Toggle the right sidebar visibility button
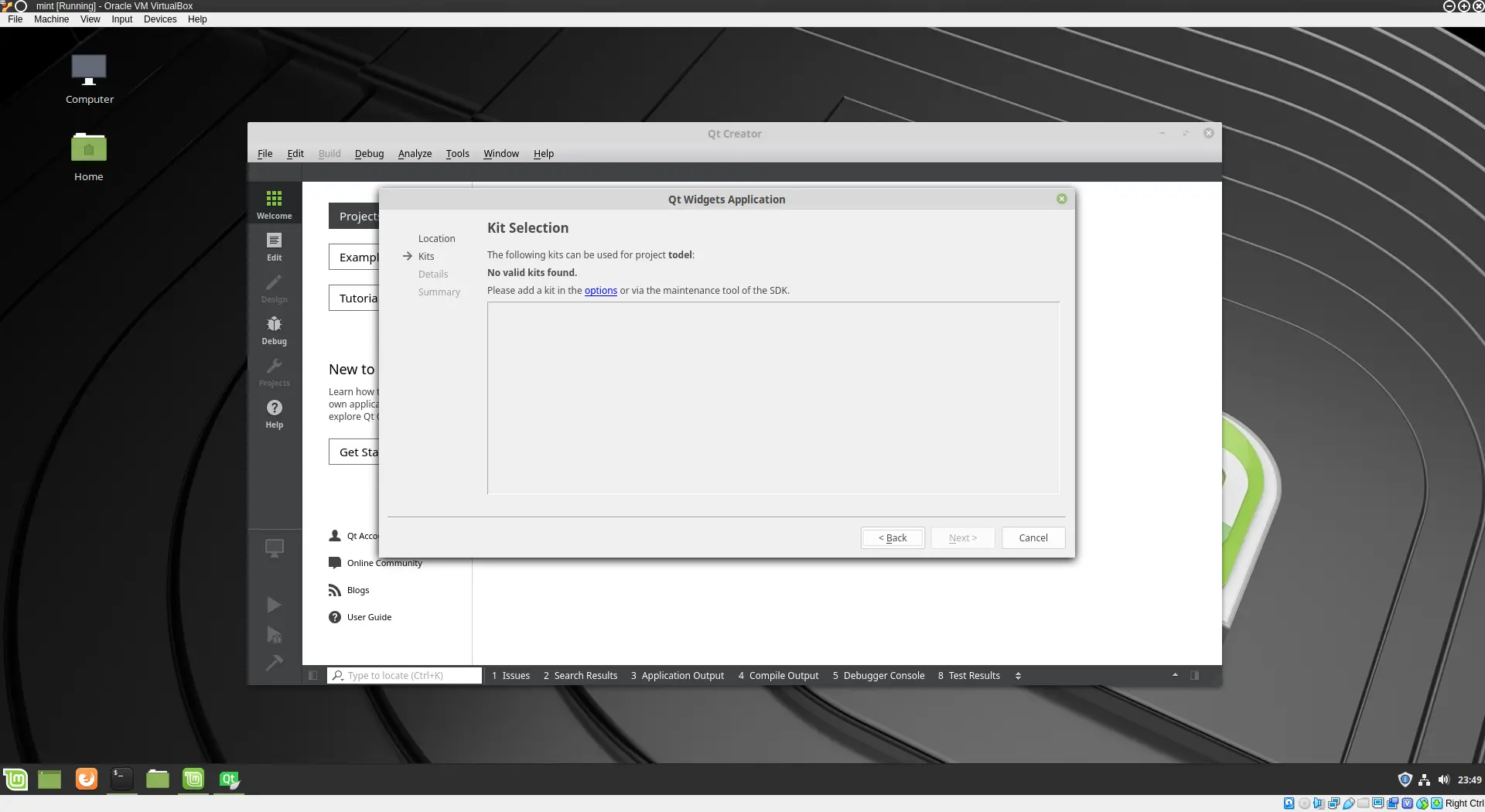 click(1194, 676)
